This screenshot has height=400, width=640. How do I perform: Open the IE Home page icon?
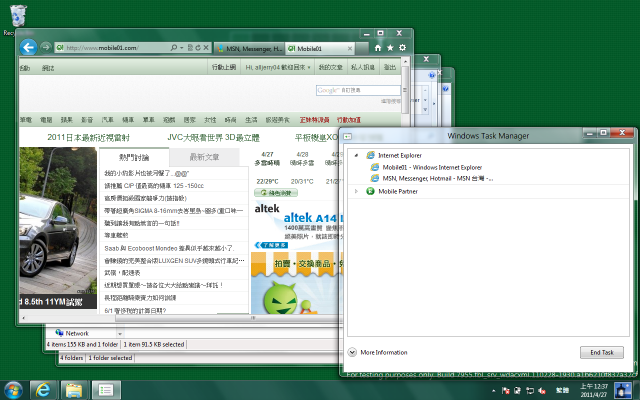pyautogui.click(x=378, y=48)
